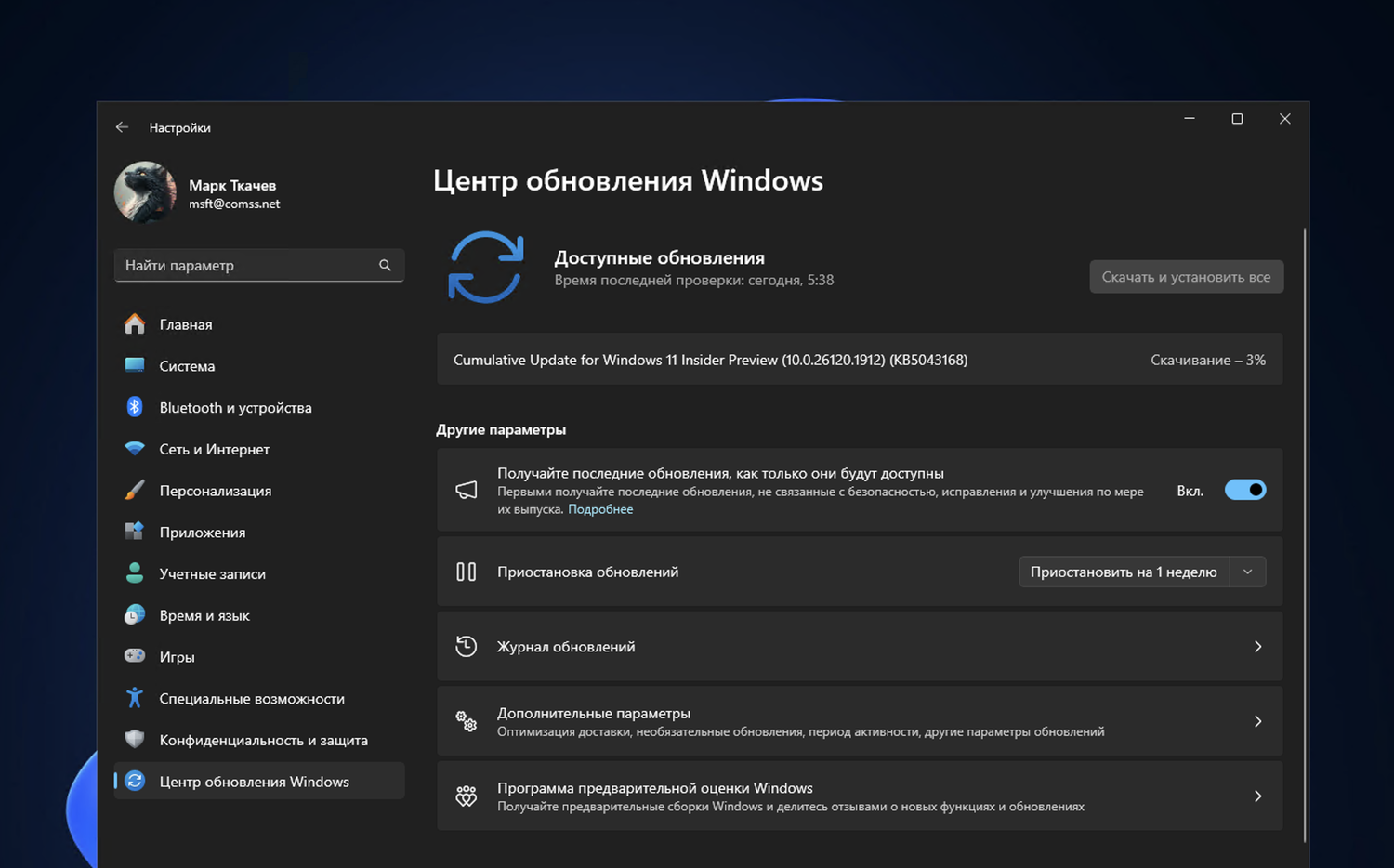Open the Подробнее link

(x=600, y=509)
